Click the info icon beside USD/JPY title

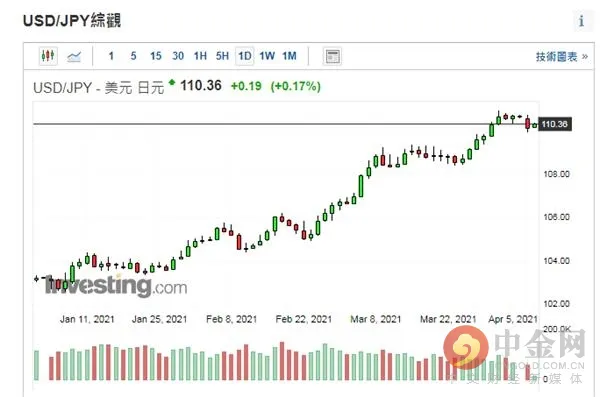coord(582,21)
